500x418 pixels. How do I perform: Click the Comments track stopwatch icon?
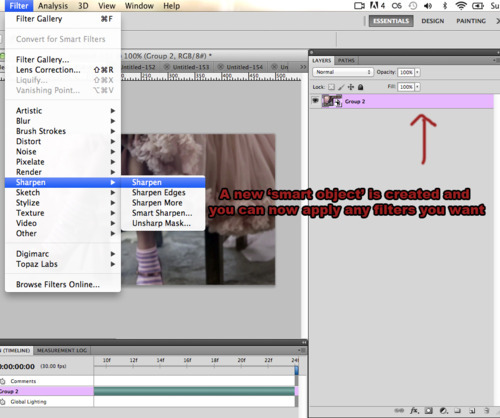click(x=3, y=381)
